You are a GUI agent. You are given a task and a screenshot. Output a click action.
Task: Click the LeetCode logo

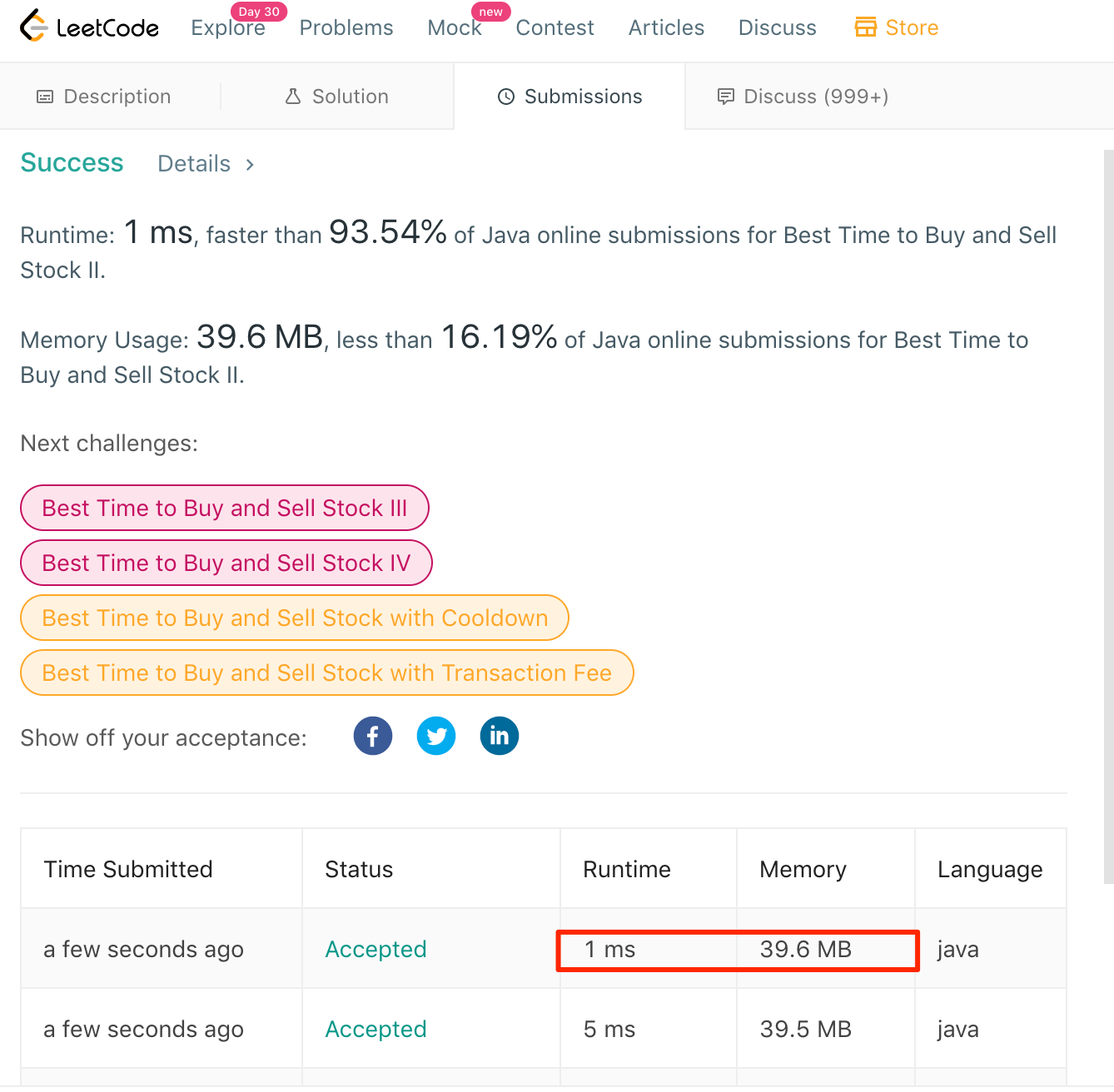coord(88,27)
